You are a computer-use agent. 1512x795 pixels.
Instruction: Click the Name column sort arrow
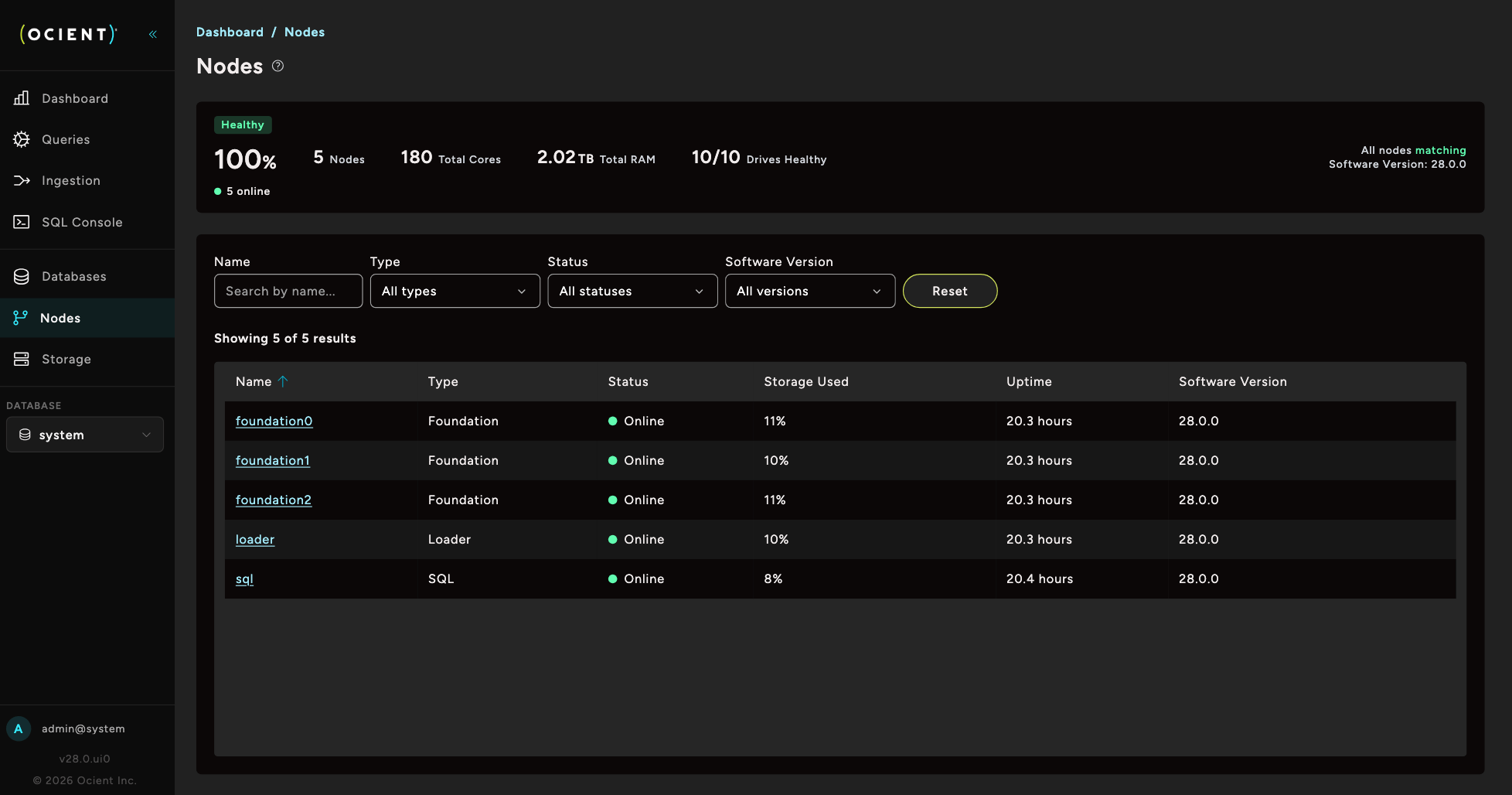[x=283, y=381]
